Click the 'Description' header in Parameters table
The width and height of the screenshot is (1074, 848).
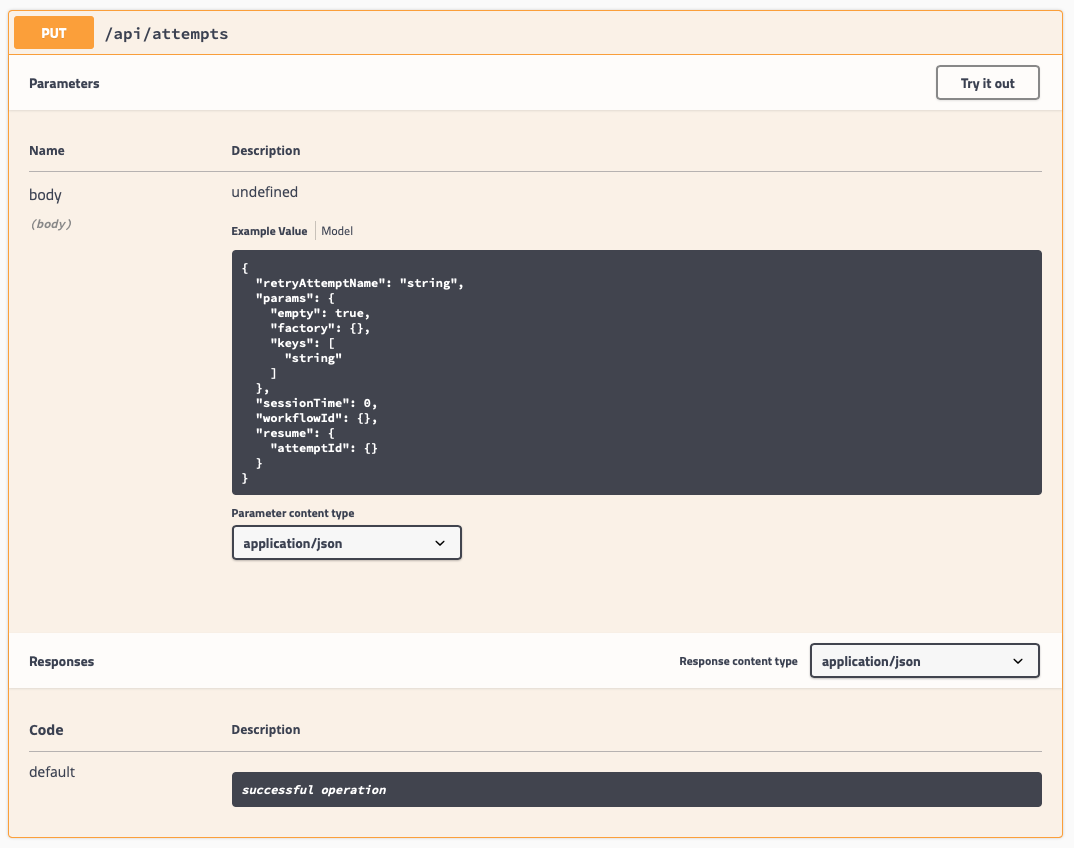[x=266, y=150]
